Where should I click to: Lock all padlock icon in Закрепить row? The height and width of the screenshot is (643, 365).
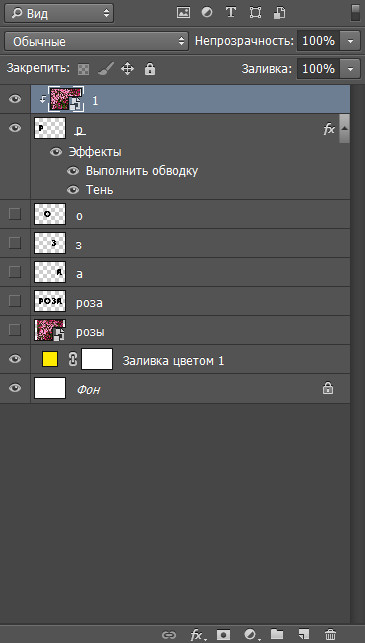point(150,69)
